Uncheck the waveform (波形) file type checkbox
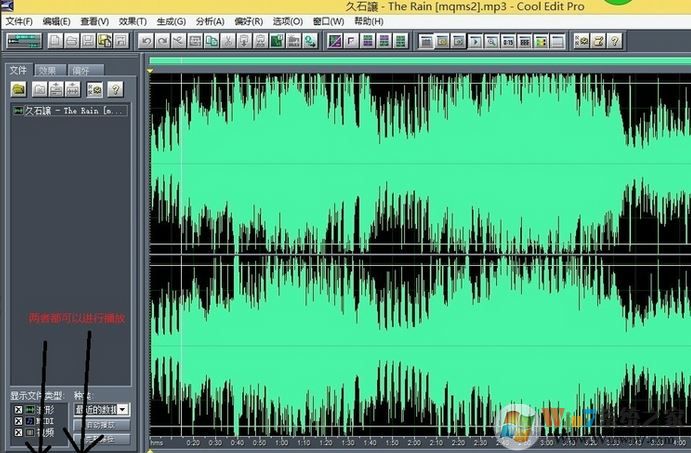Viewport: 691px width, 453px height. pyautogui.click(x=18, y=410)
